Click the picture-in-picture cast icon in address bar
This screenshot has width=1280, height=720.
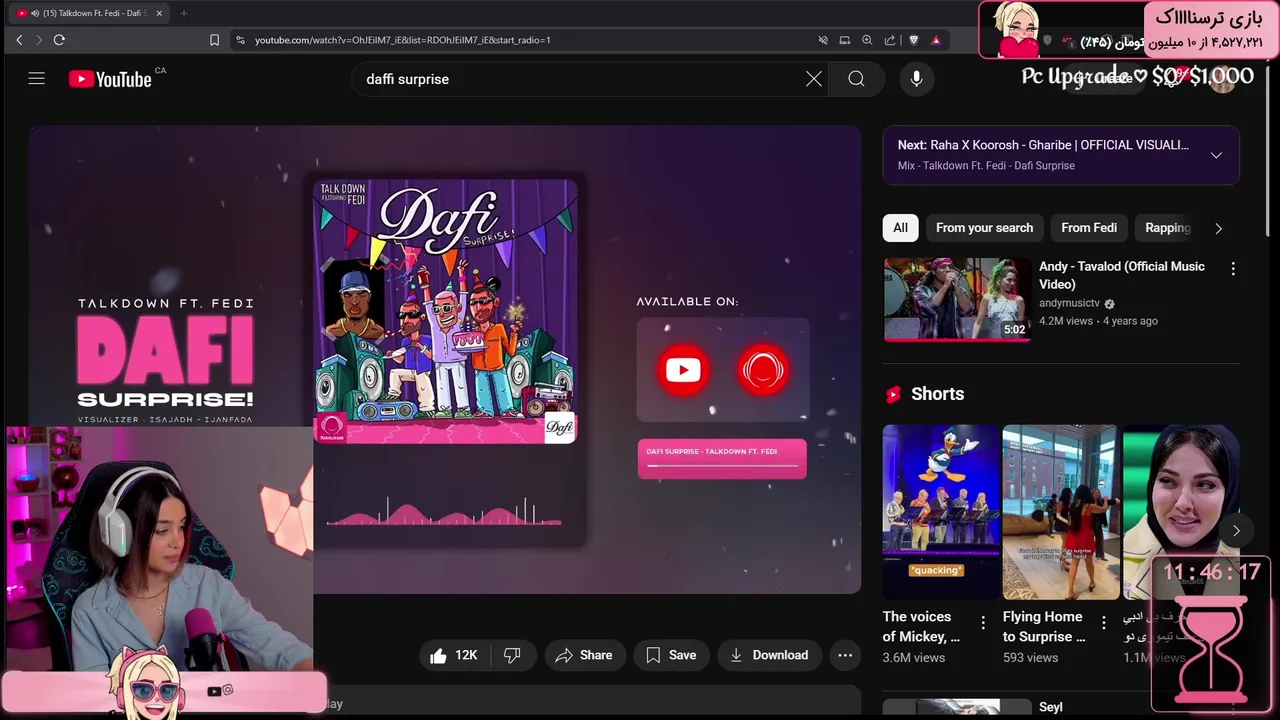(845, 40)
